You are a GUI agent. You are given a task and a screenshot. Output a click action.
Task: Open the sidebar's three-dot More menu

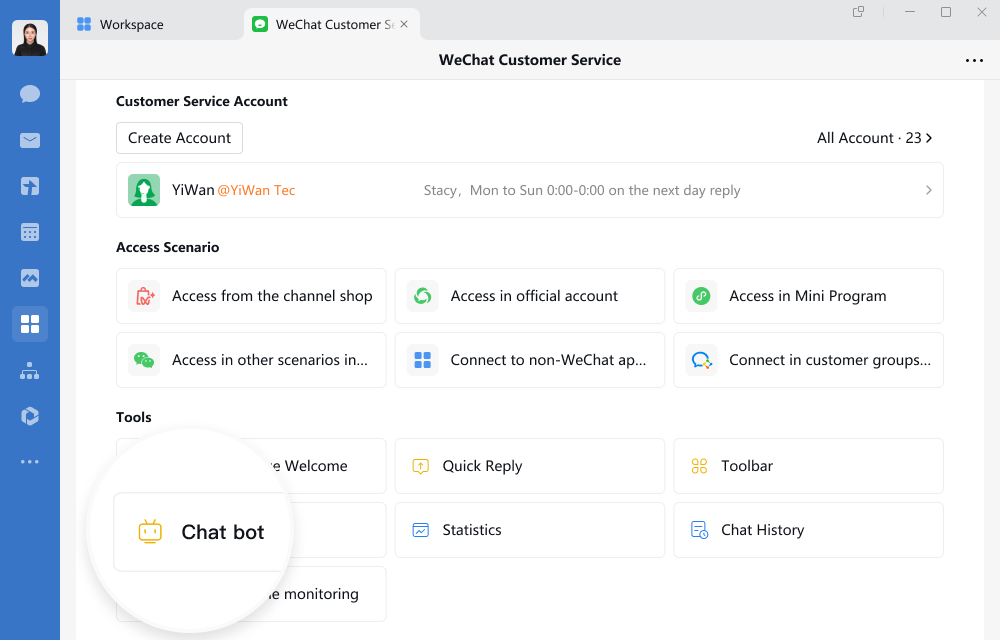[30, 462]
